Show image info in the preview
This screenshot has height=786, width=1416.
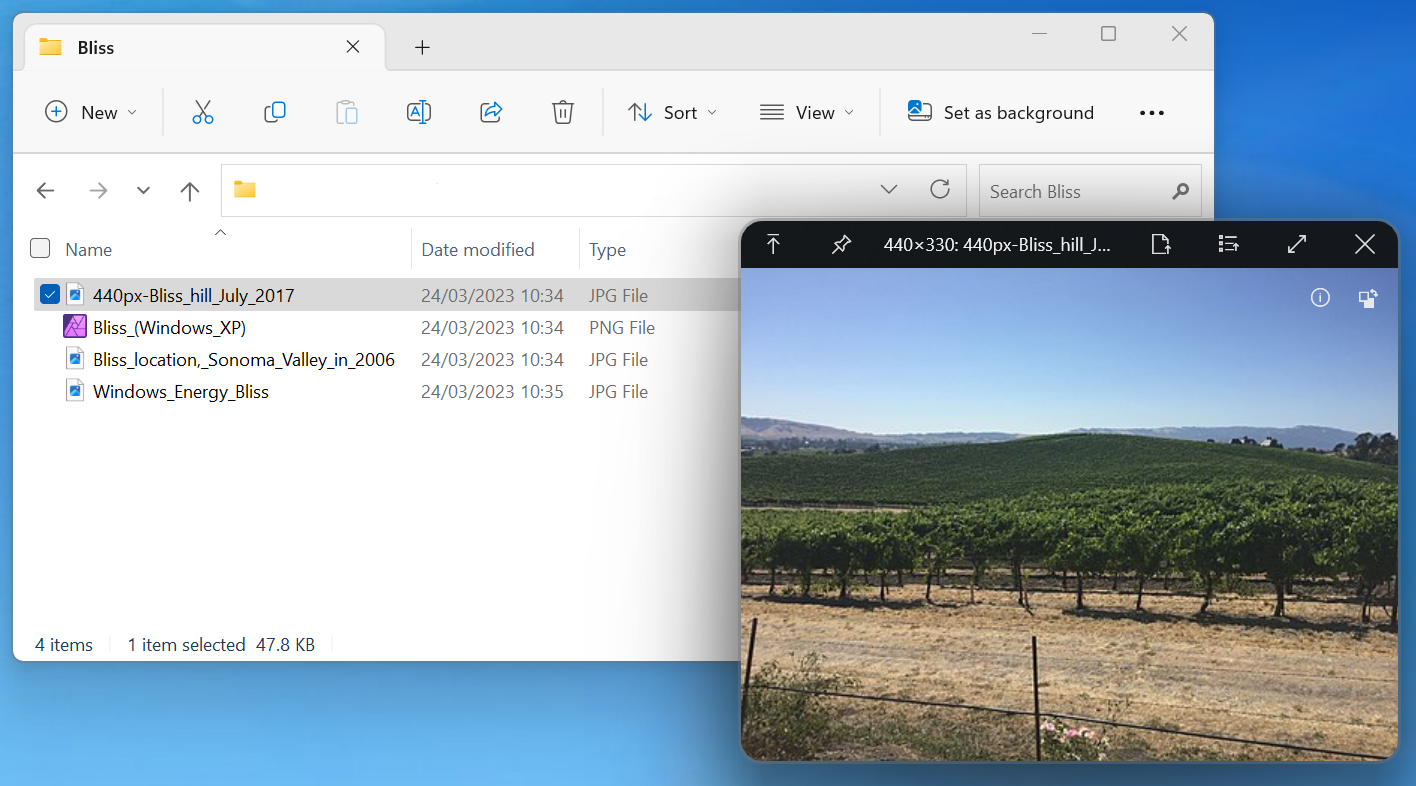coord(1320,297)
